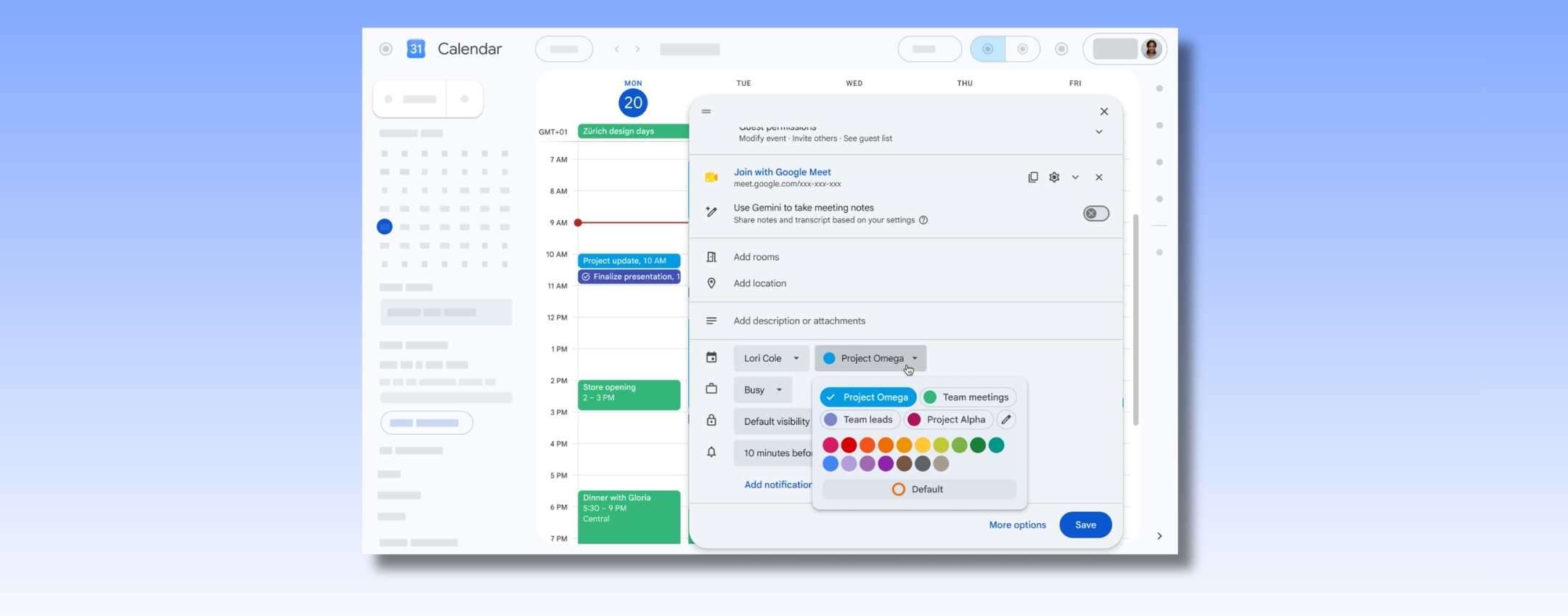
Task: Go to the next week arrow
Action: 637,49
